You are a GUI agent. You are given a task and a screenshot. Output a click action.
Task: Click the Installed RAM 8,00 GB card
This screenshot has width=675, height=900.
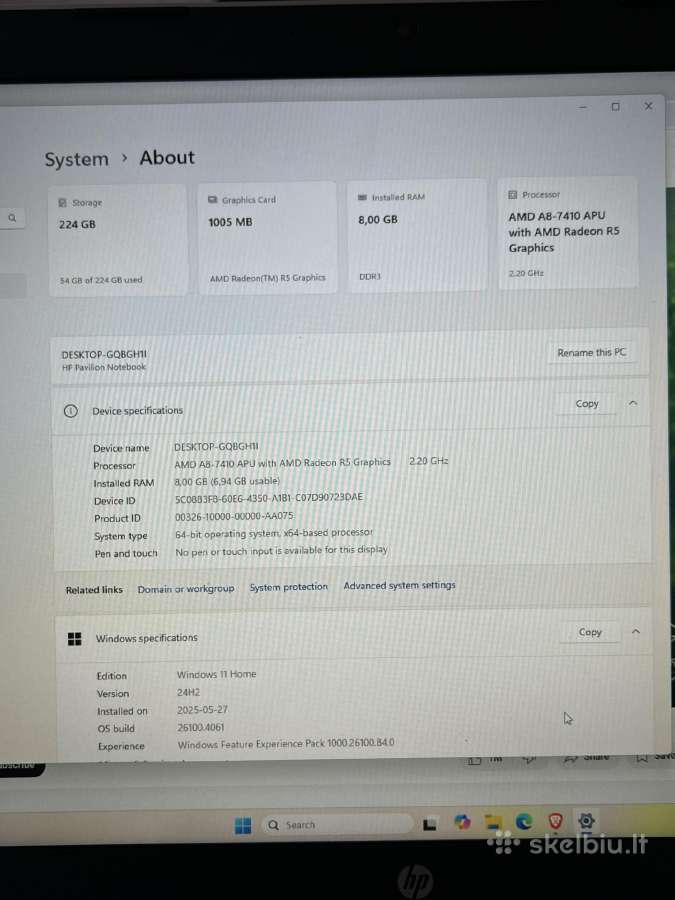click(x=417, y=235)
